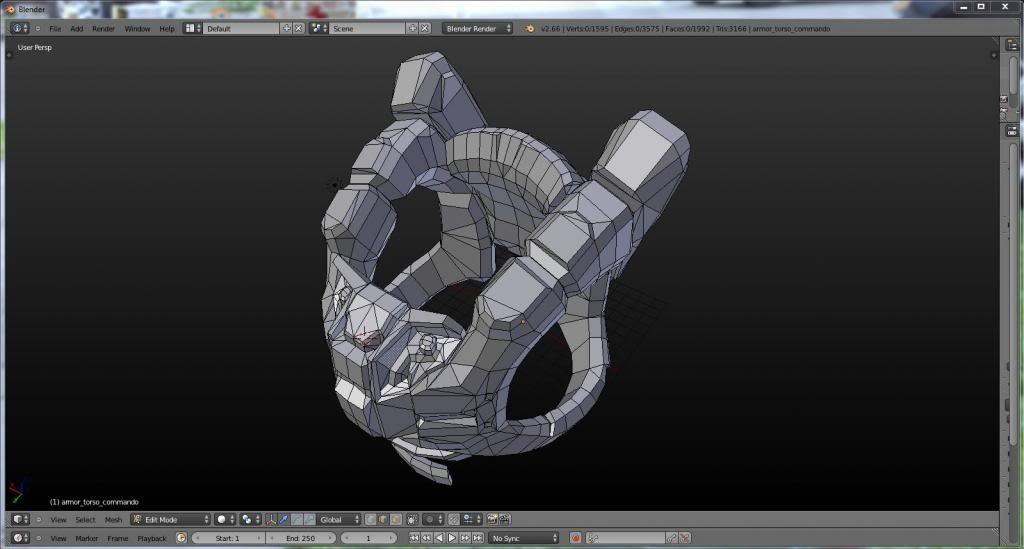The image size is (1024, 549).
Task: Toggle the snap magnet icon
Action: click(x=454, y=520)
